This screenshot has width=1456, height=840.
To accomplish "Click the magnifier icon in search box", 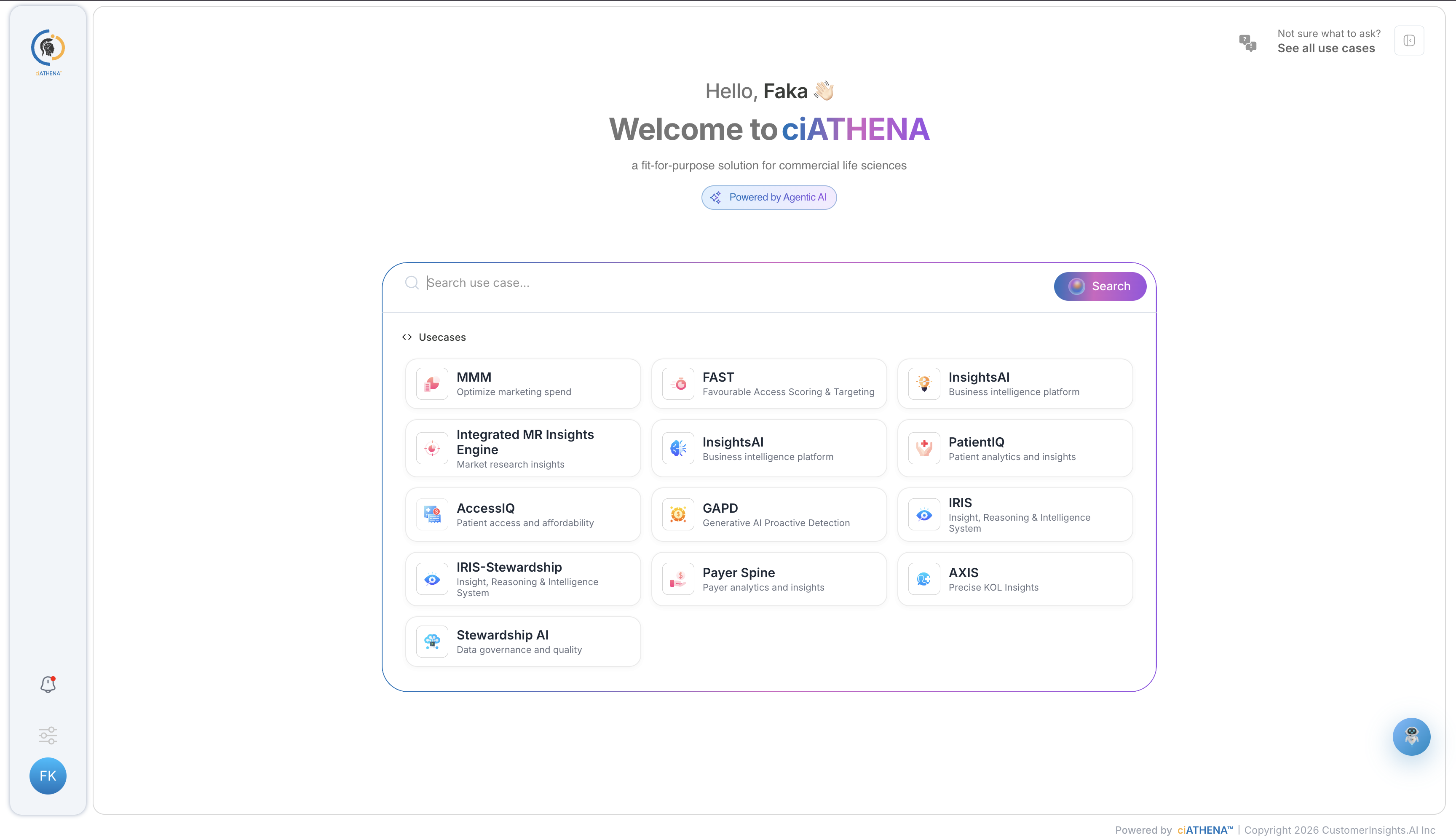I will coord(412,283).
